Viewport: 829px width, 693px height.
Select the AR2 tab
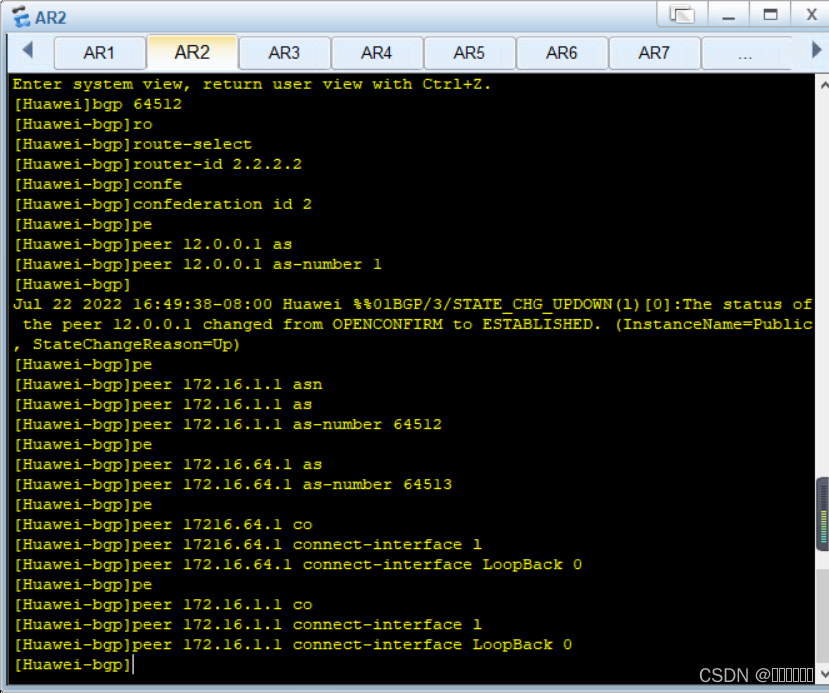point(192,52)
